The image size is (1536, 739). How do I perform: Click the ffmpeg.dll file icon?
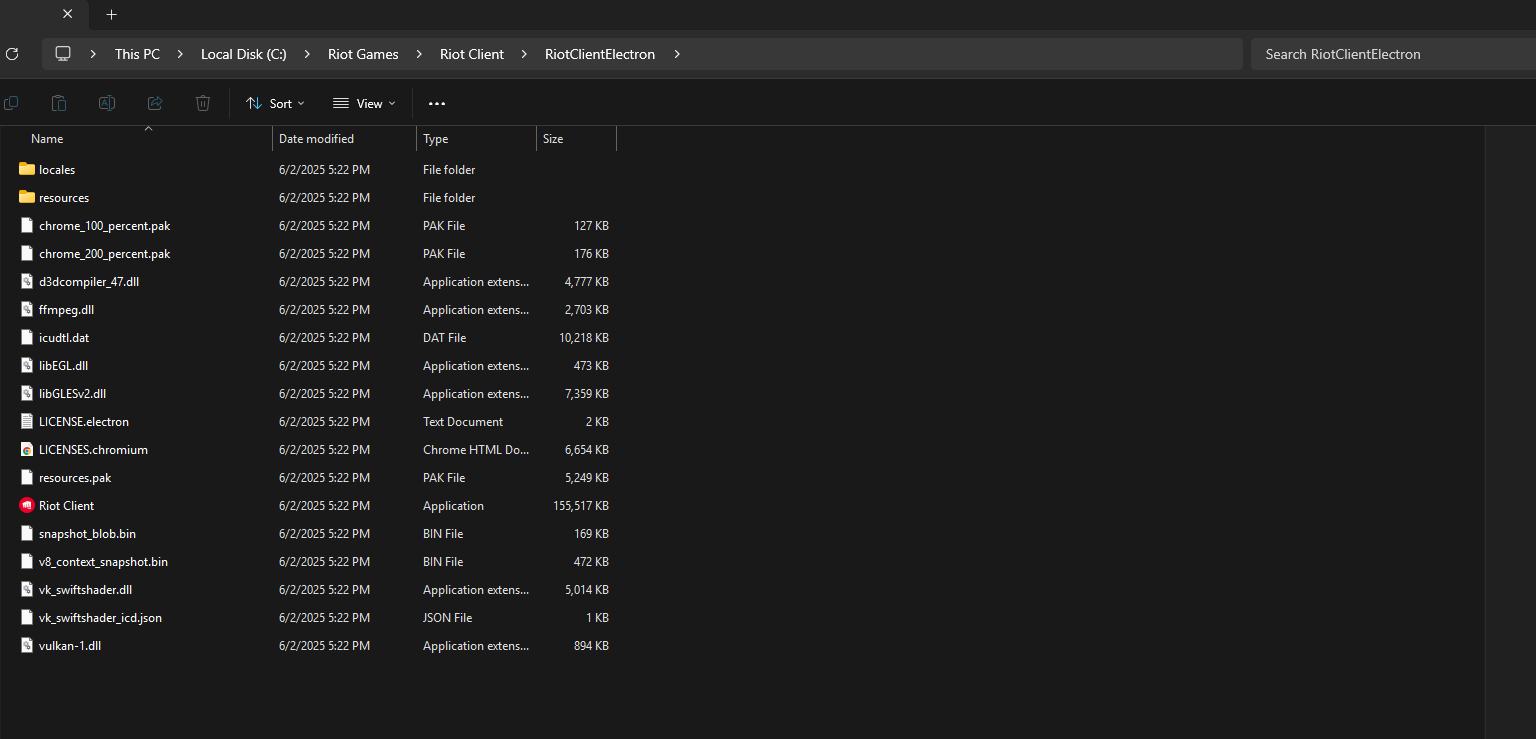click(x=27, y=309)
